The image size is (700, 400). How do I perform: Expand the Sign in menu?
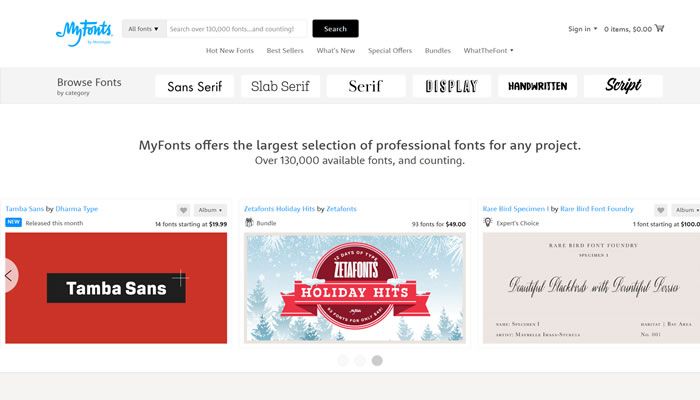point(582,29)
